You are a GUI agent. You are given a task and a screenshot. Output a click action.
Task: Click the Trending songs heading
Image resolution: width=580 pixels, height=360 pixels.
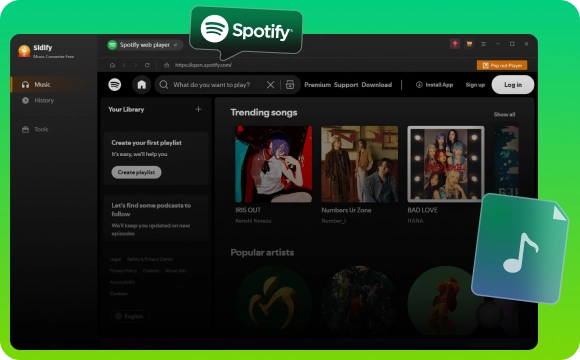264,112
